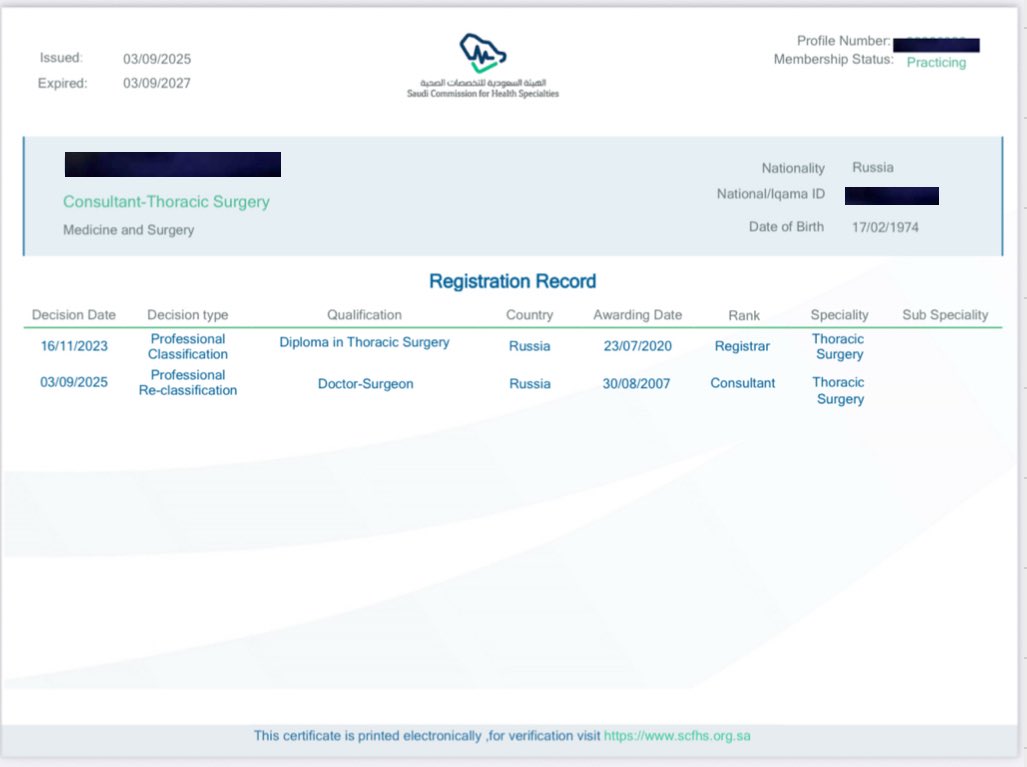Click awarding date 23/07/2020

[x=637, y=346]
